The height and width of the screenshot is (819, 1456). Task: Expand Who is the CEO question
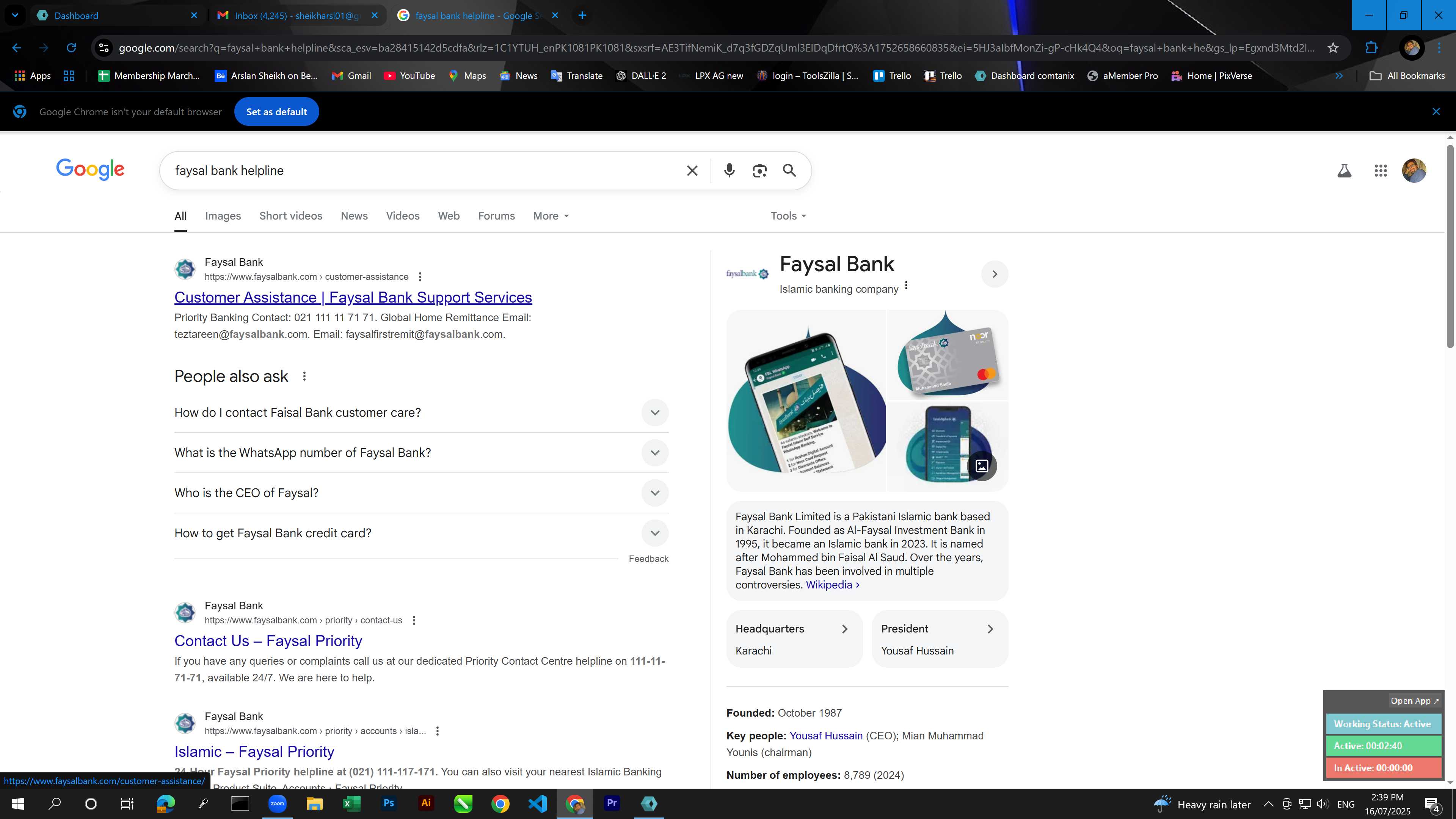pyautogui.click(x=421, y=493)
